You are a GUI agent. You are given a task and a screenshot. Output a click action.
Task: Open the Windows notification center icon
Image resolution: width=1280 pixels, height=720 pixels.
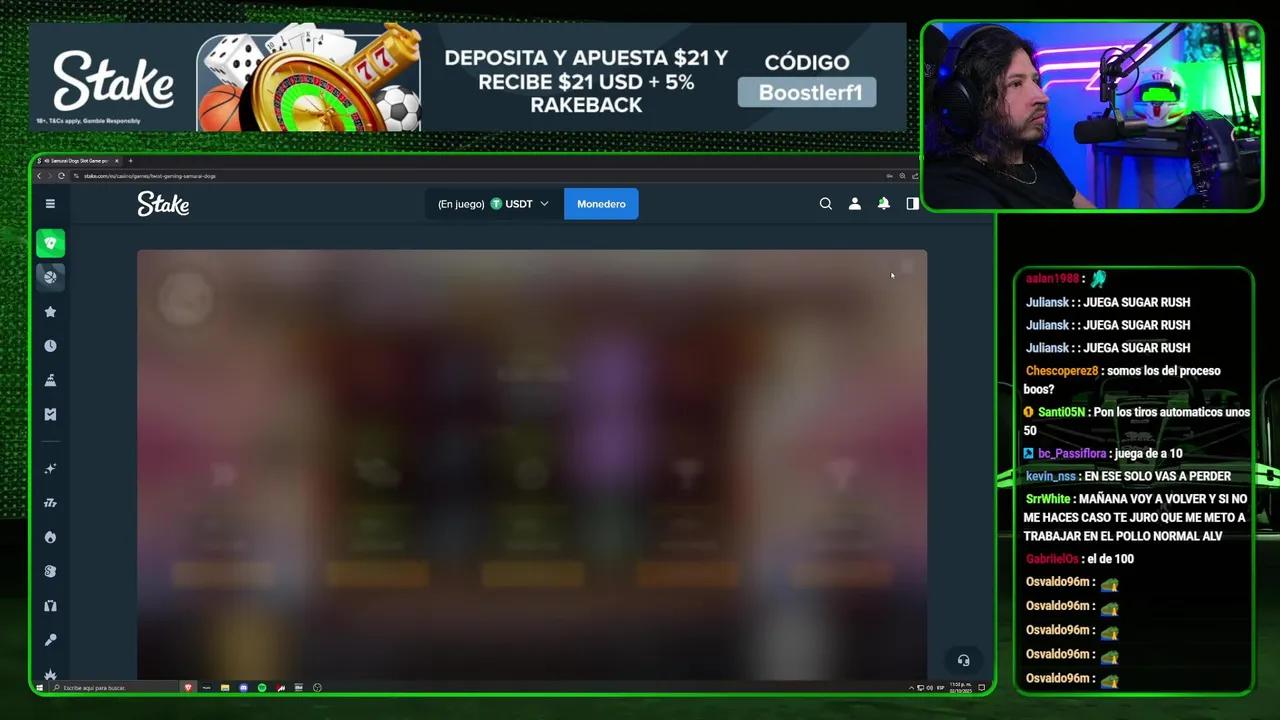pos(982,688)
